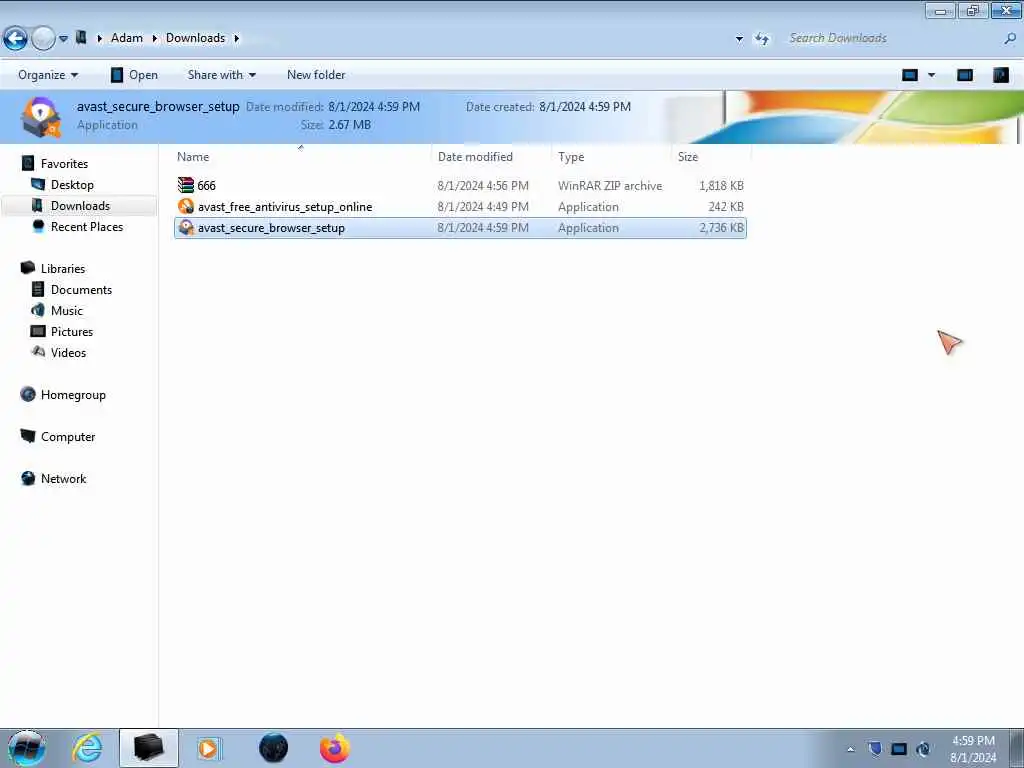1024x768 pixels.
Task: Click the dark round taskbar app icon
Action: coord(273,748)
